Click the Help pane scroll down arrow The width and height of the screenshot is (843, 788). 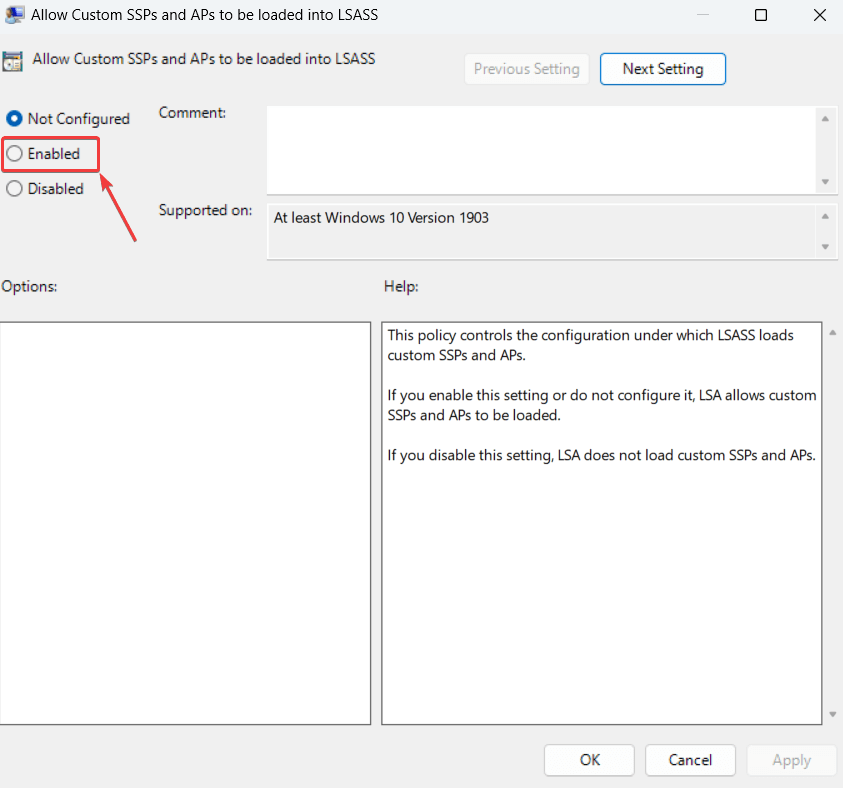833,715
